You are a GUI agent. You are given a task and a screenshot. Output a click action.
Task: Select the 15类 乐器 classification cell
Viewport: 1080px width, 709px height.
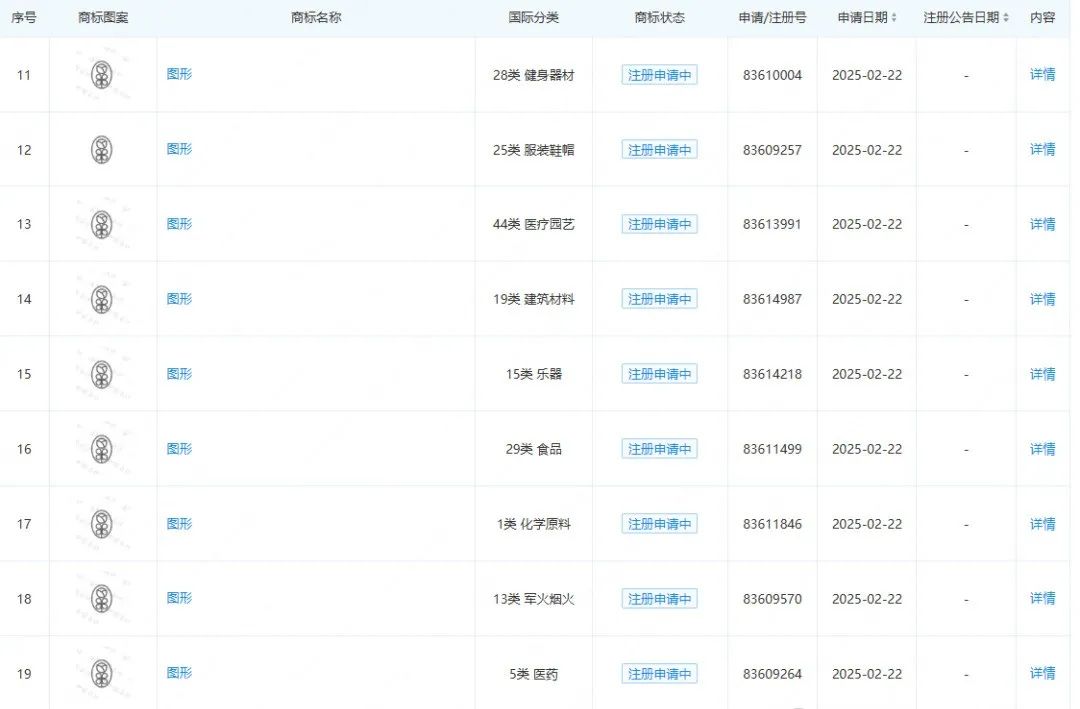(533, 375)
